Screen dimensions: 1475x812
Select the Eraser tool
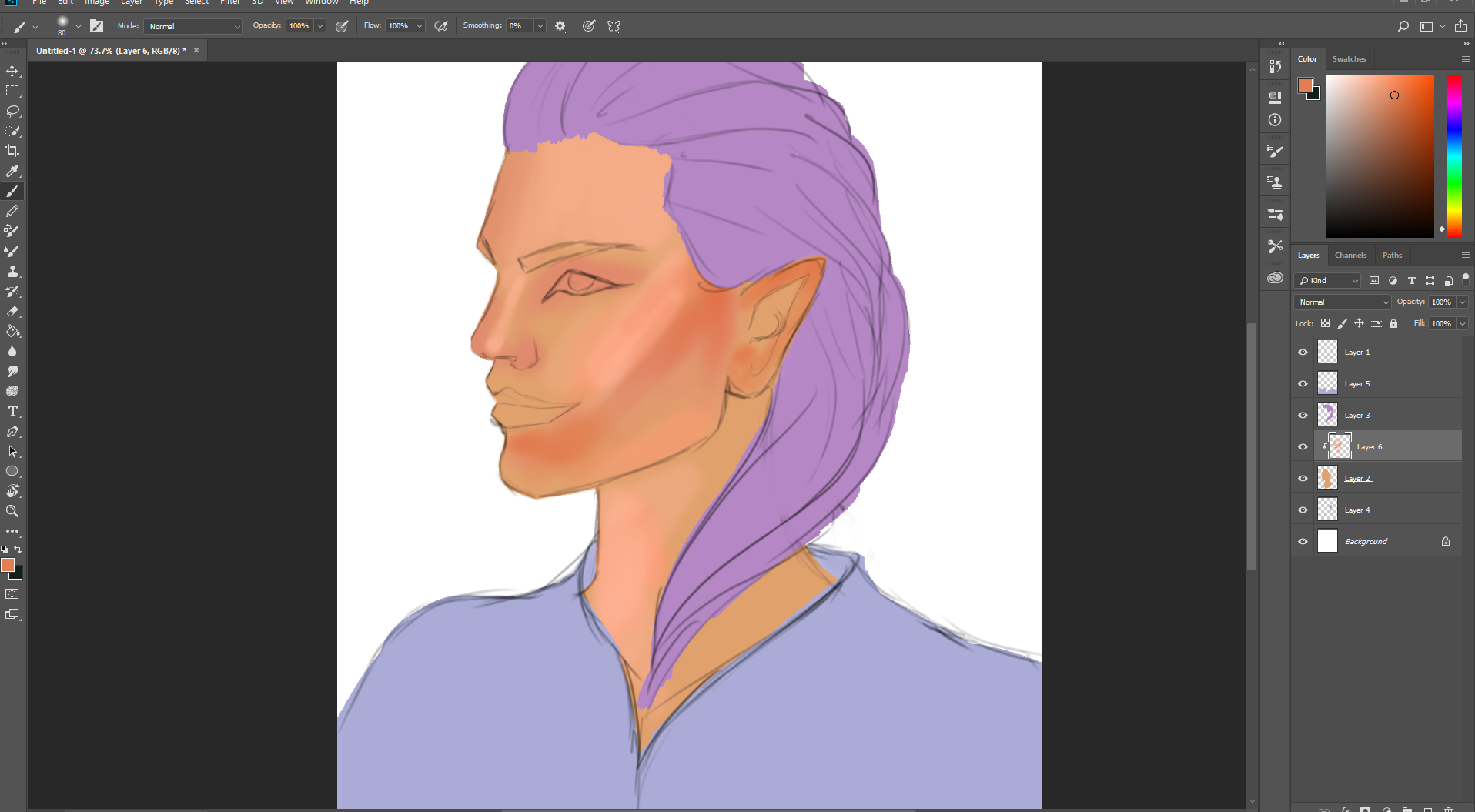click(x=12, y=311)
